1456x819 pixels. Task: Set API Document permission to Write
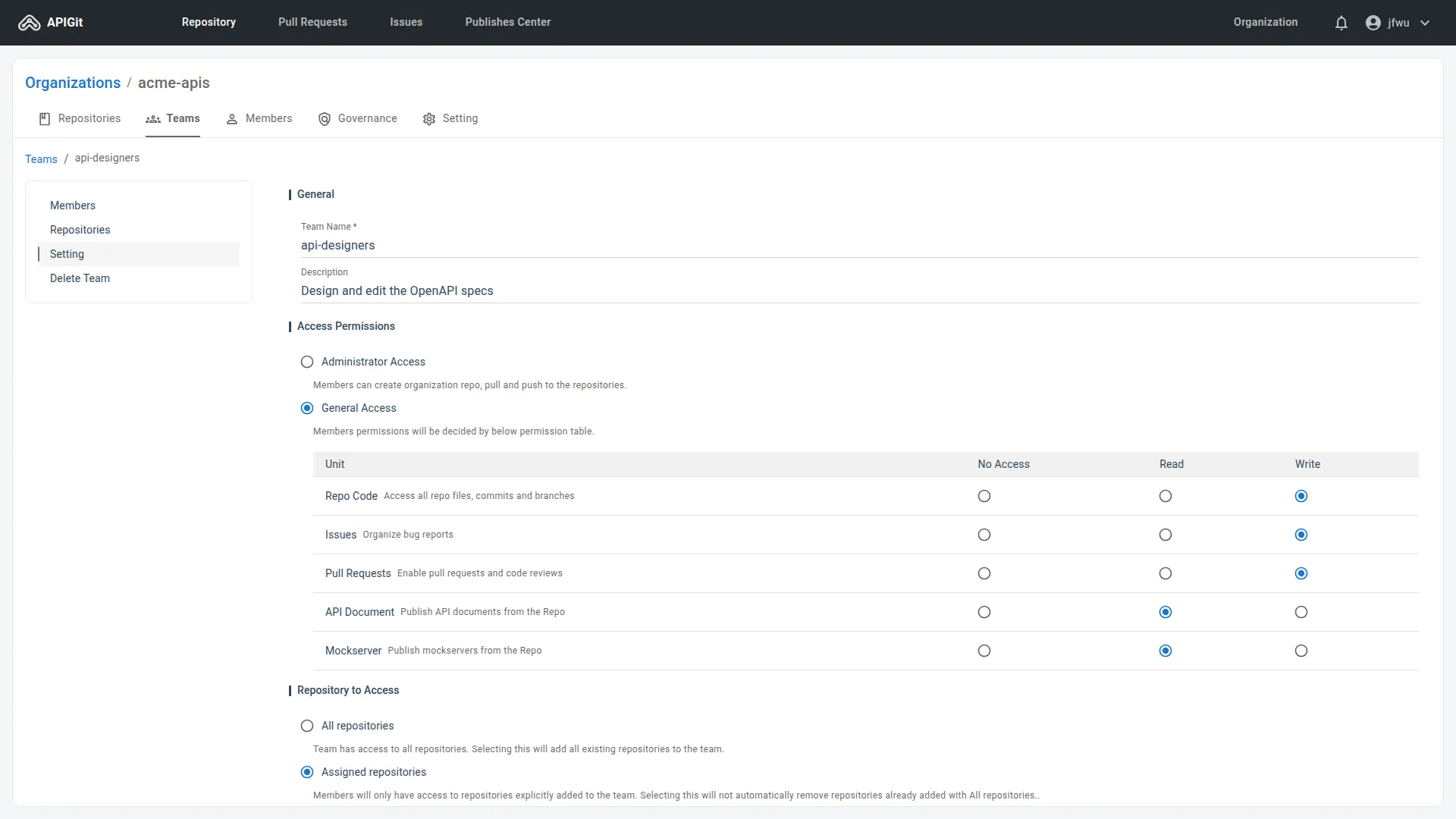coord(1301,613)
